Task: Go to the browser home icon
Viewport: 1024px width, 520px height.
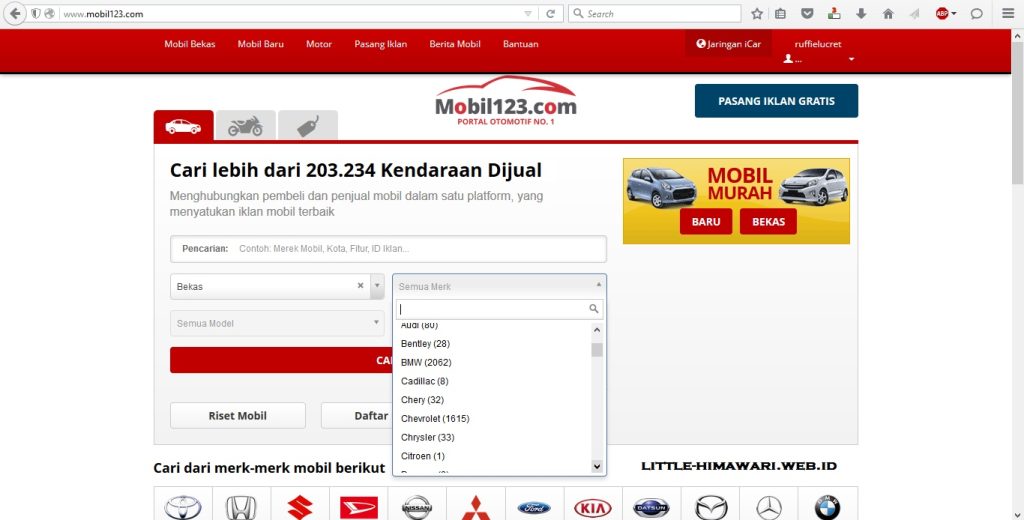Action: (888, 14)
